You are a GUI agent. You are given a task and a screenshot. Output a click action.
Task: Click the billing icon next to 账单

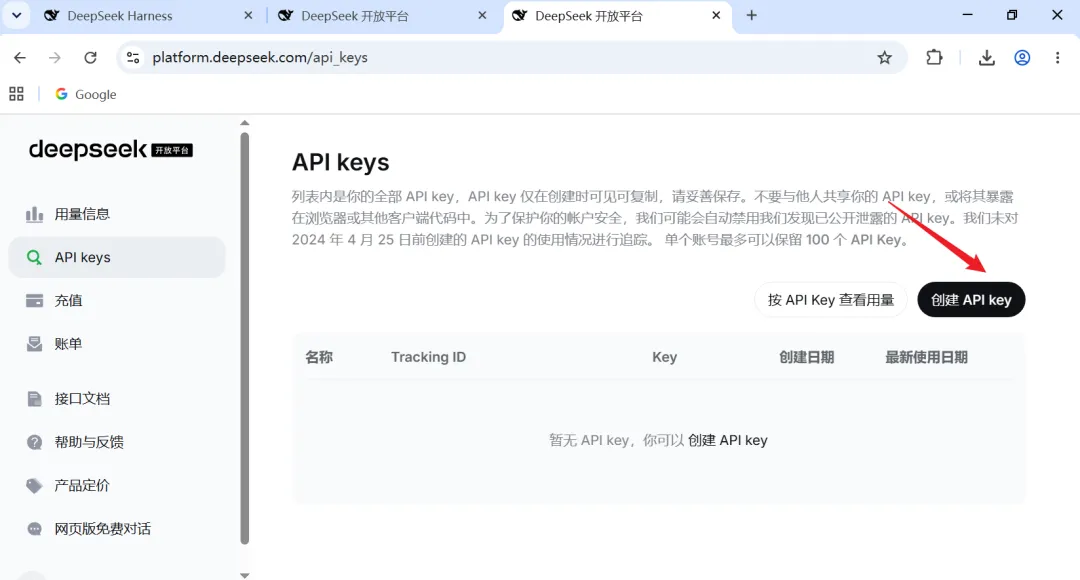[34, 344]
